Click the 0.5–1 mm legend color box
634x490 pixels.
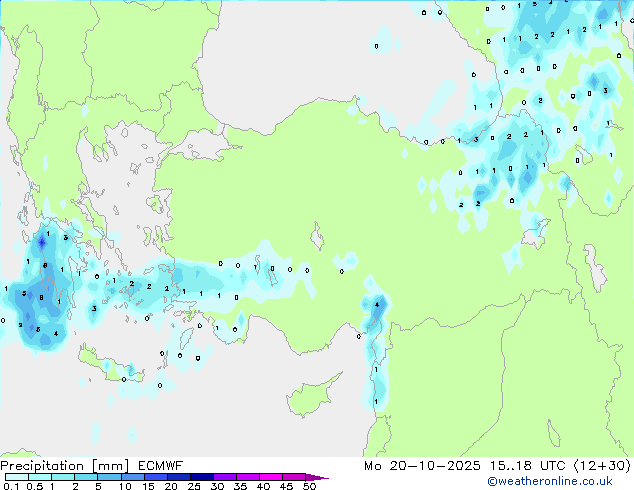40,477
